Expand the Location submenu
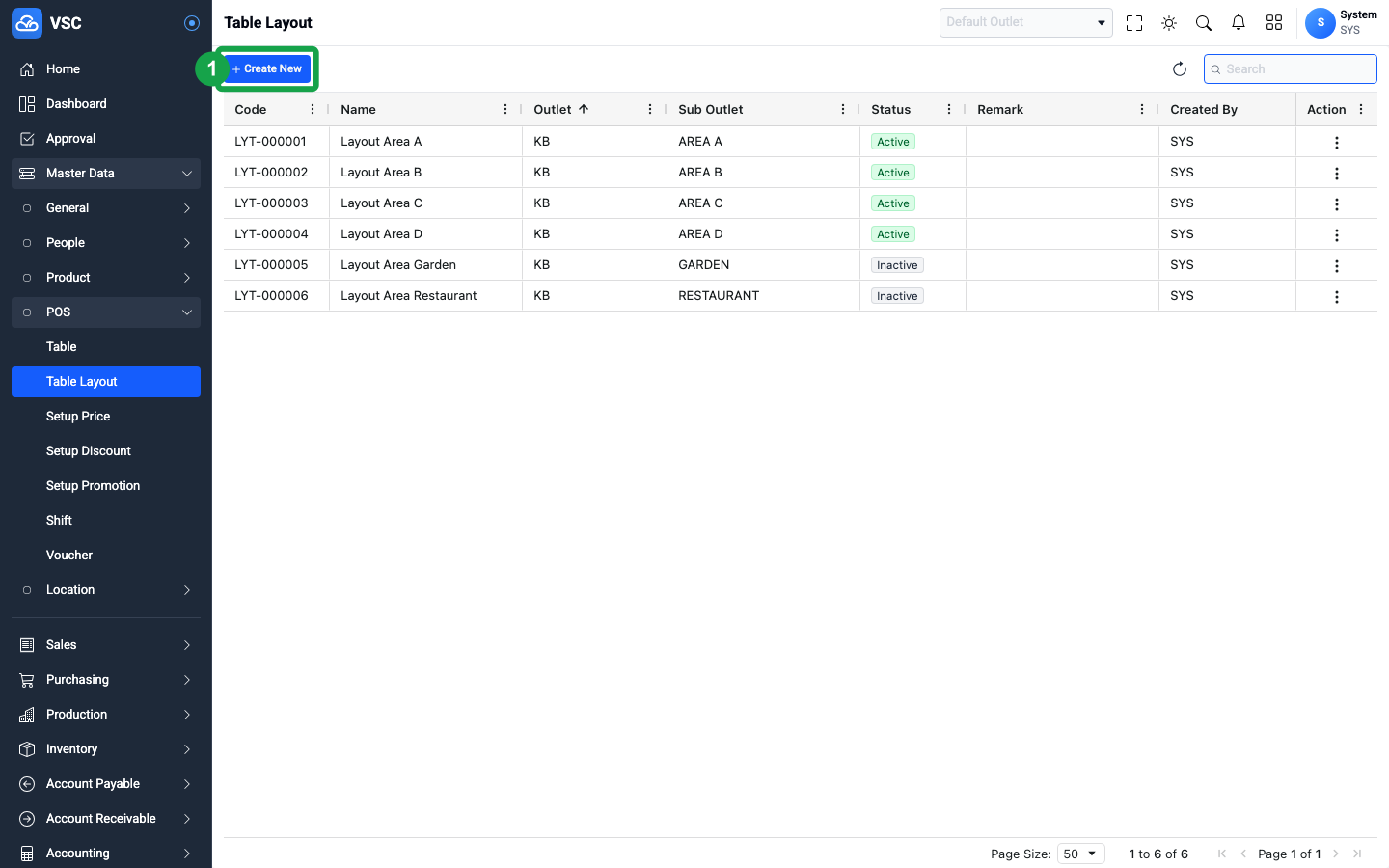 pos(106,590)
